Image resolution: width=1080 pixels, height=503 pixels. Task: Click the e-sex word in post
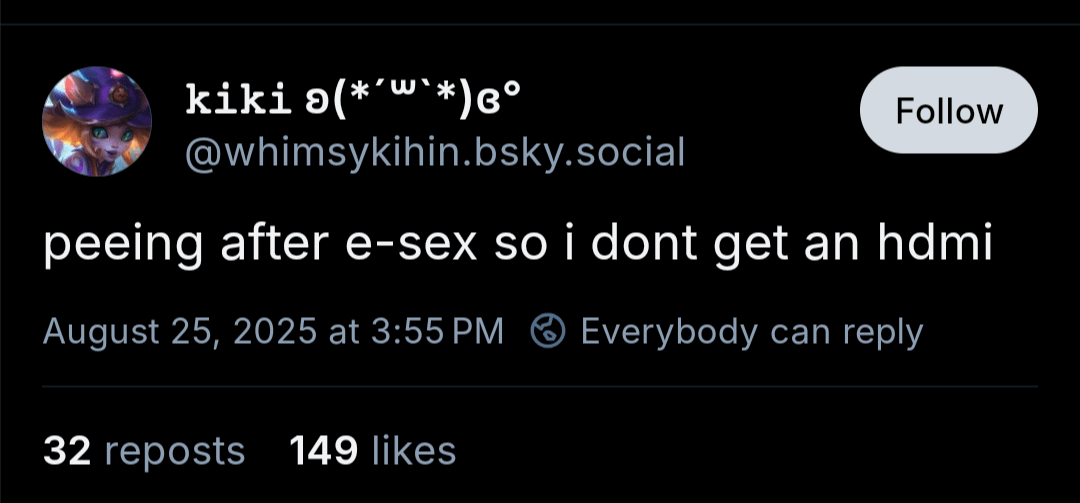(419, 246)
